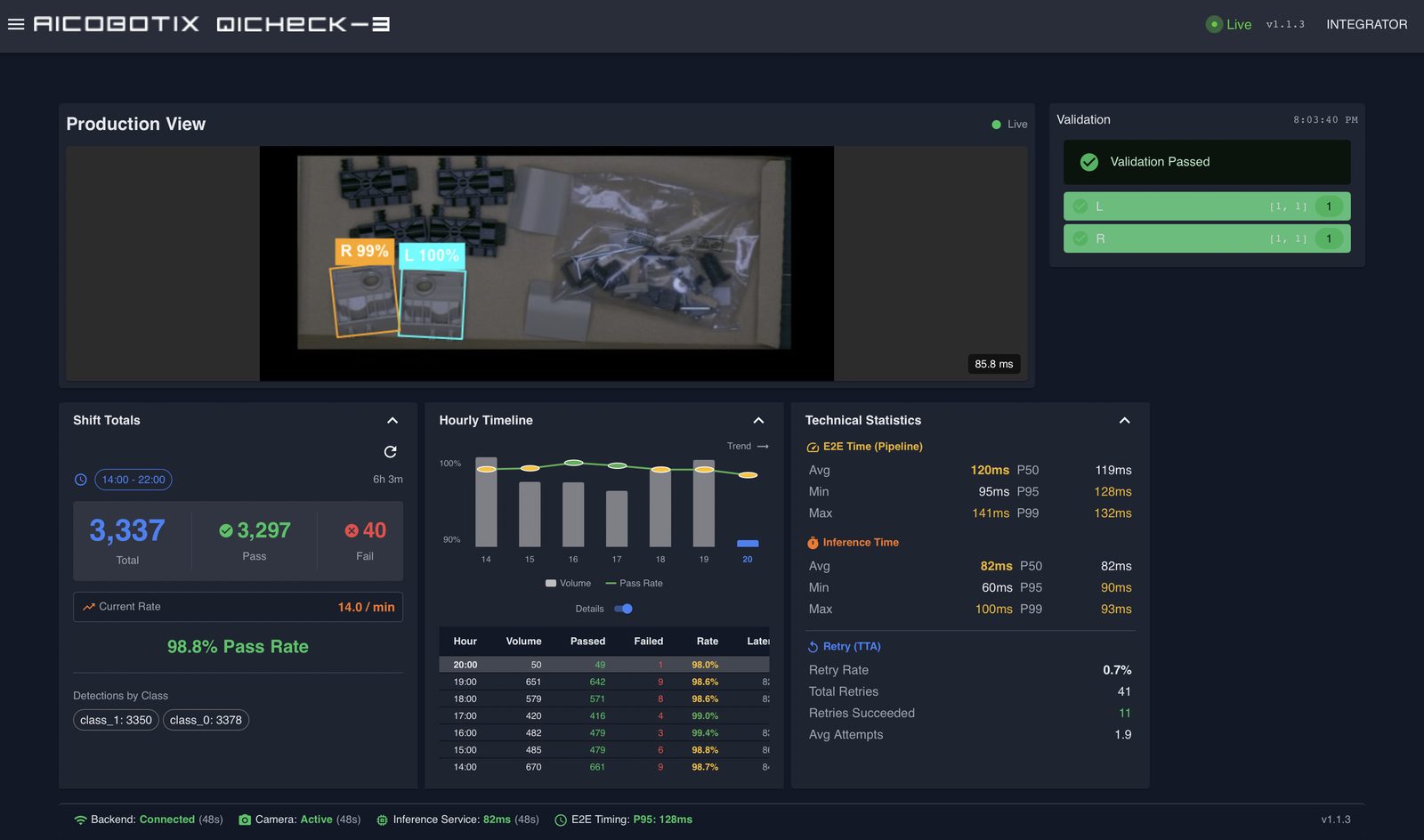The height and width of the screenshot is (840, 1424).
Task: Click the 85.8 ms latency badge
Action: (x=993, y=364)
